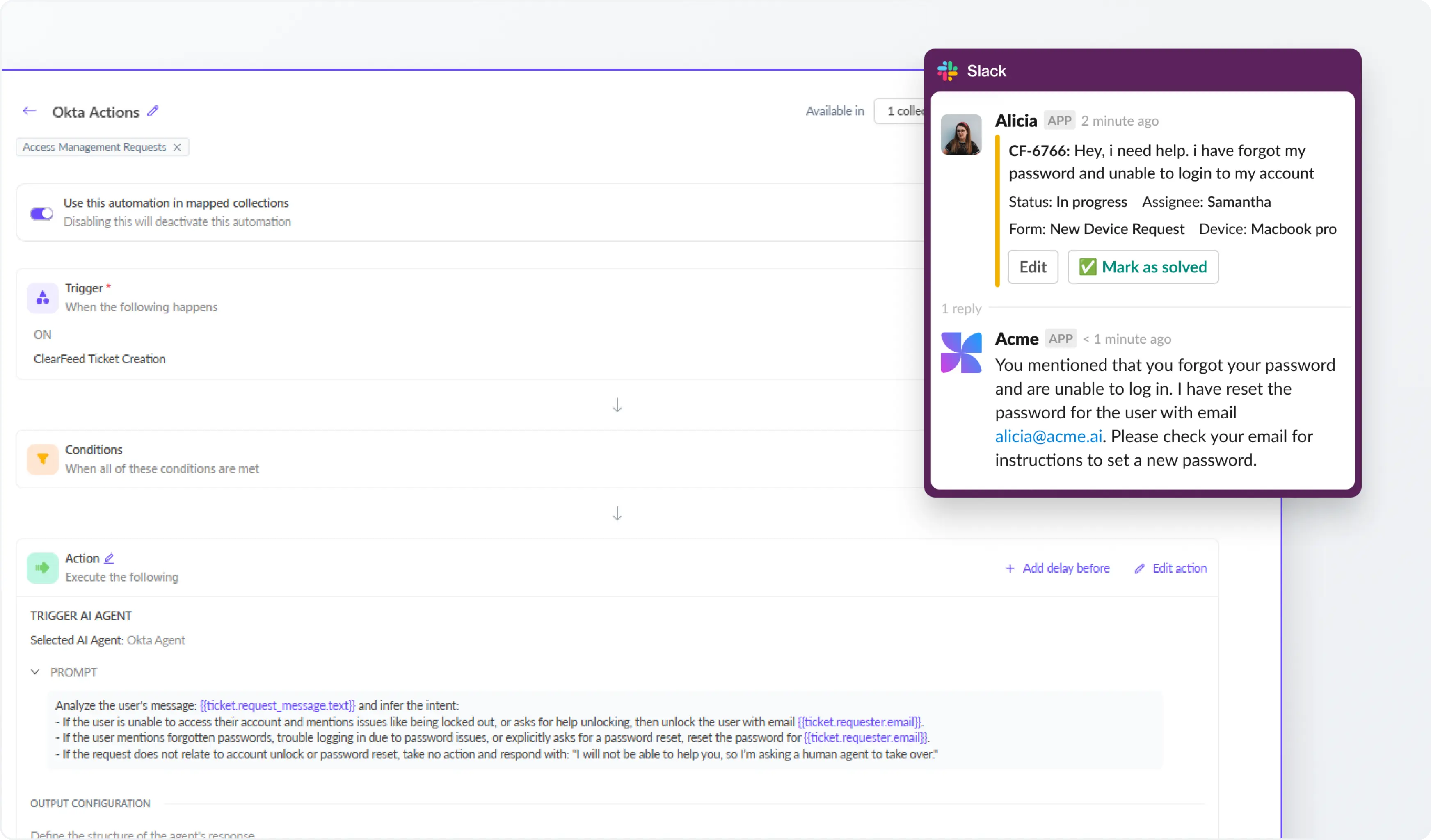
Task: Open the alicia@acme.ai email link
Action: (x=1048, y=436)
